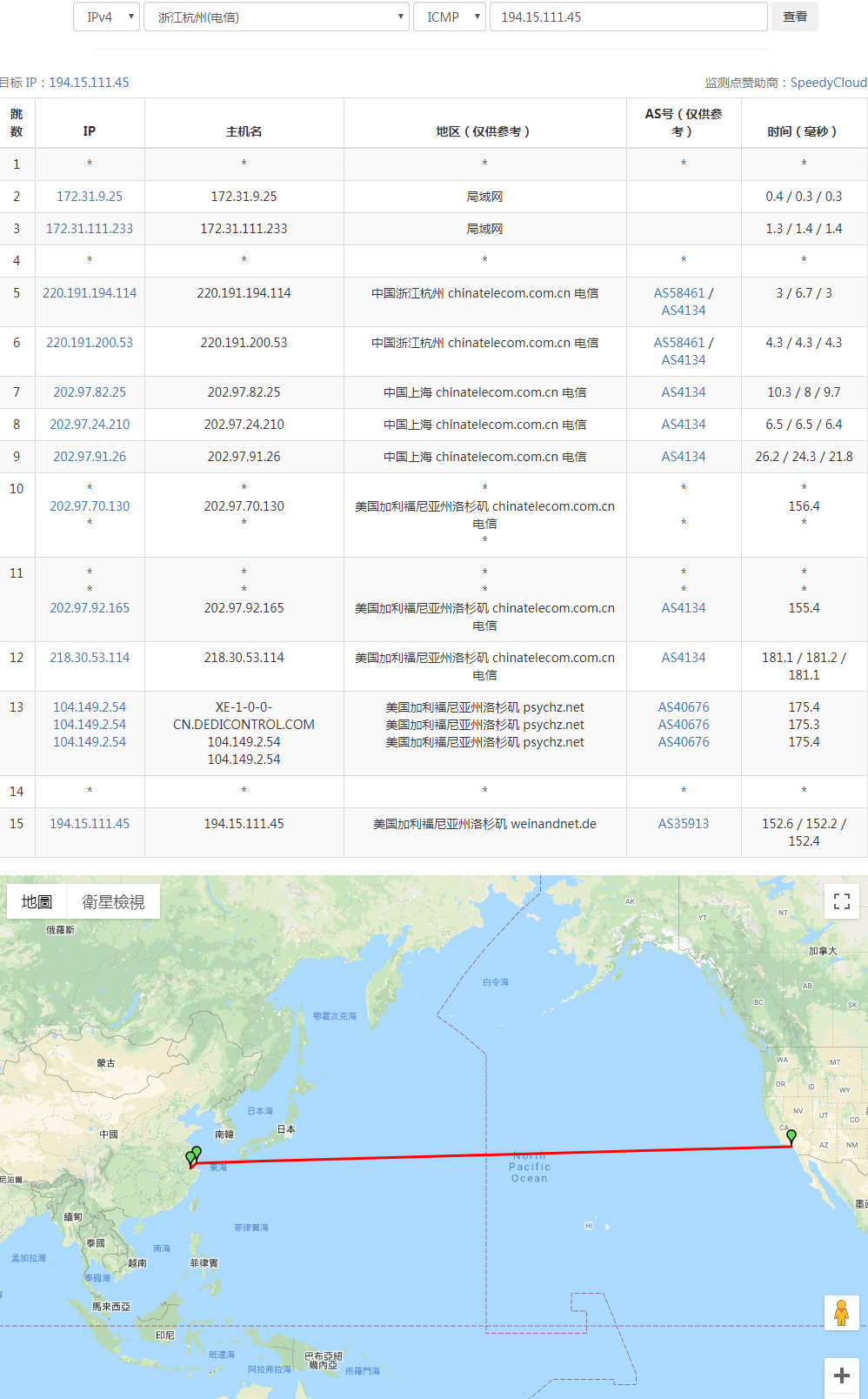Toggle map fullscreen icon
This screenshot has height=1399, width=868.
coord(842,901)
